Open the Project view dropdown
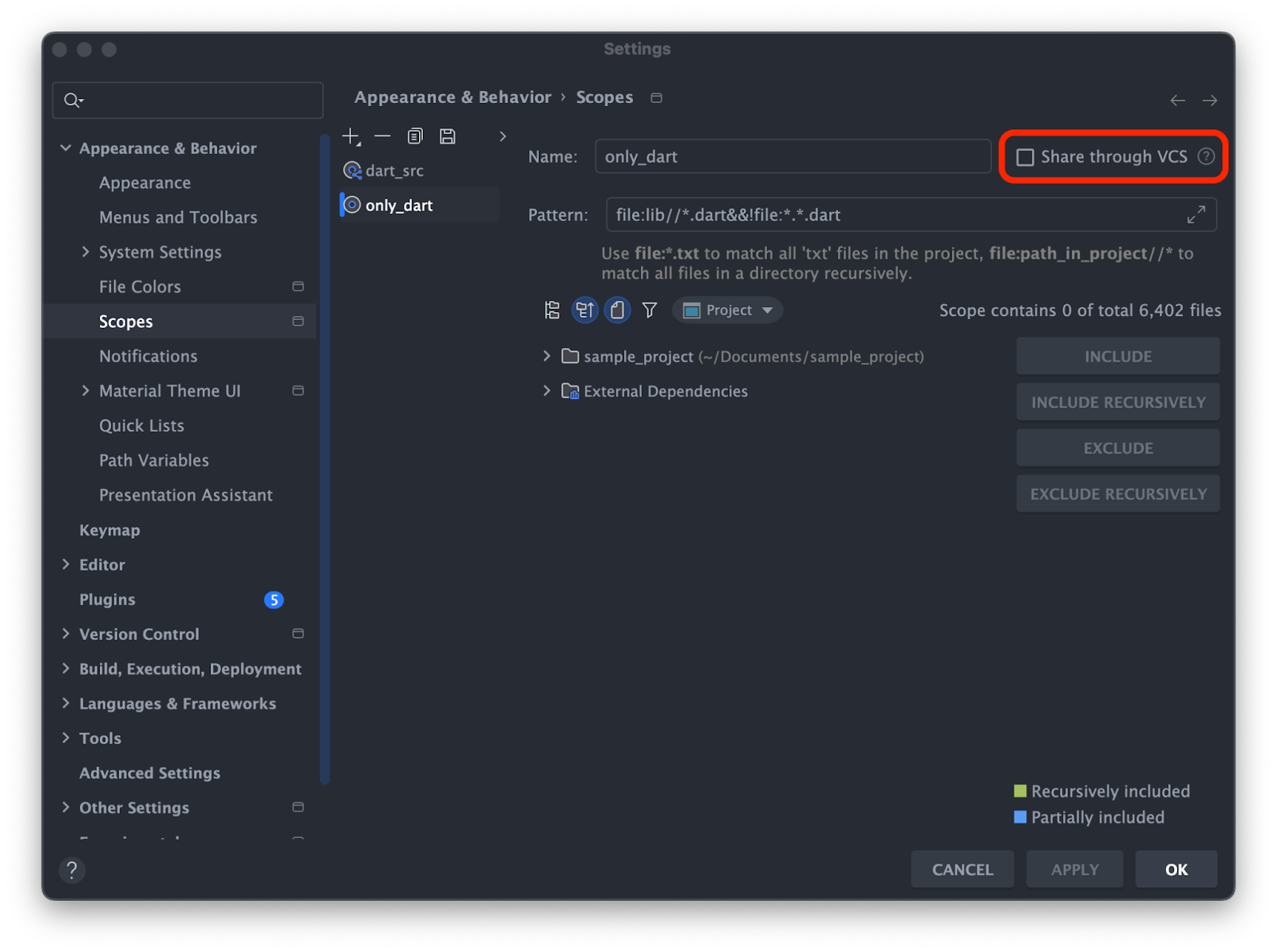 tap(727, 310)
